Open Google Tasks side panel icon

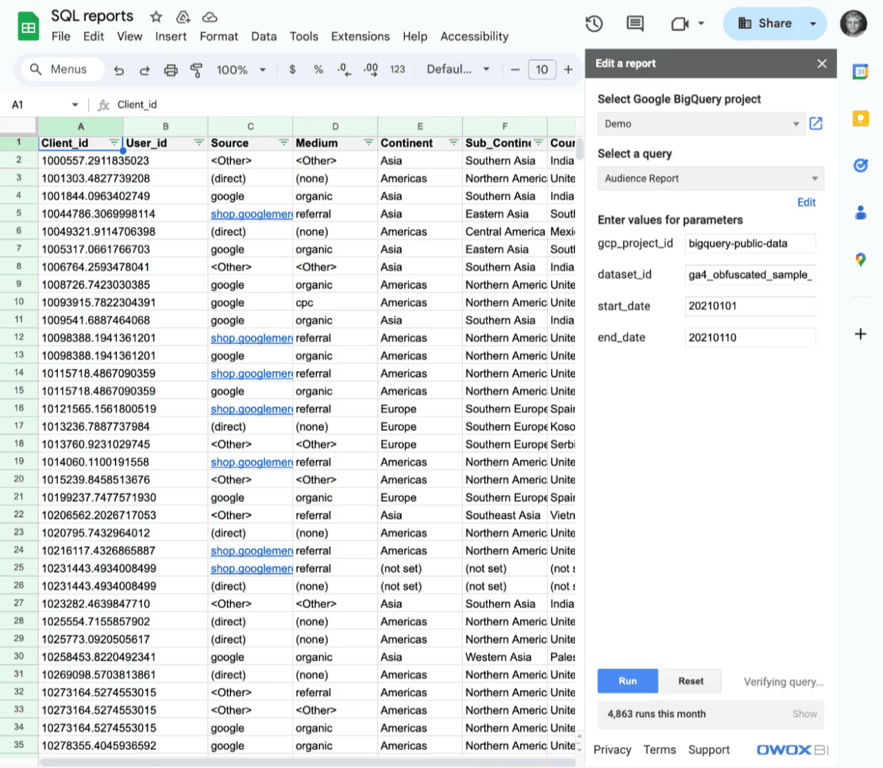coord(860,165)
